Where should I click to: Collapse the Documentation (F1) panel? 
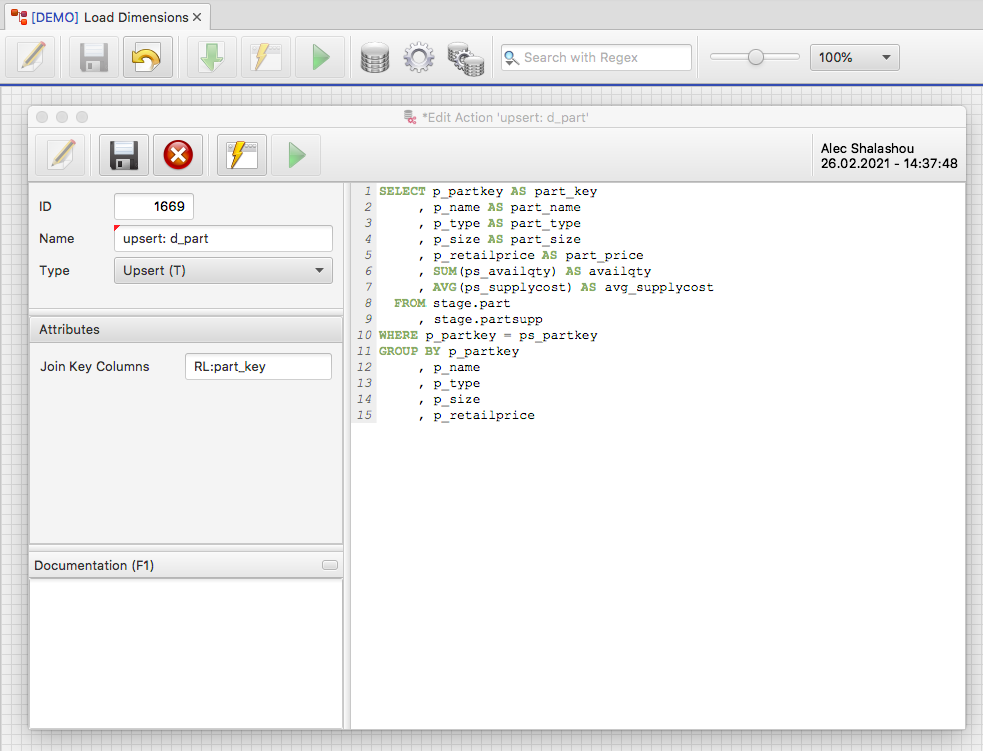click(x=330, y=566)
